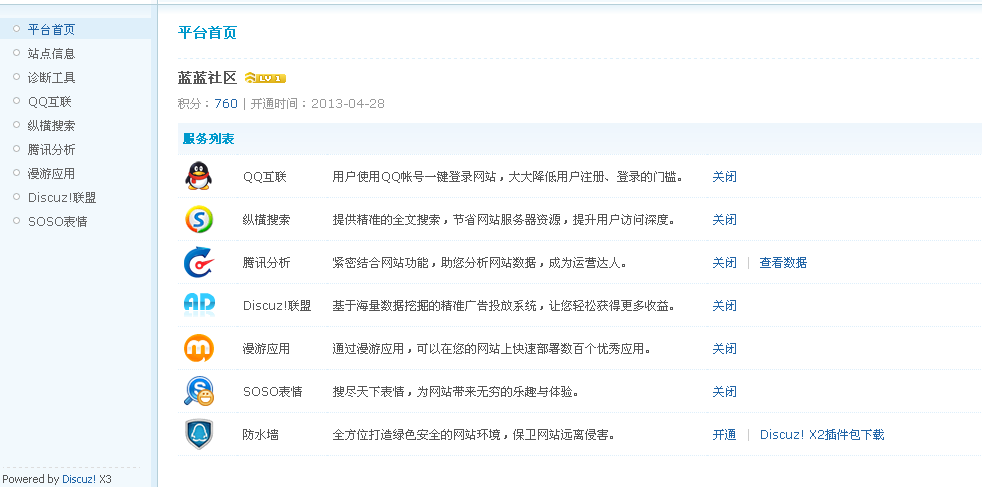The width and height of the screenshot is (982, 487).
Task: Click the 漫游应用 name in the service list
Action: pos(266,349)
